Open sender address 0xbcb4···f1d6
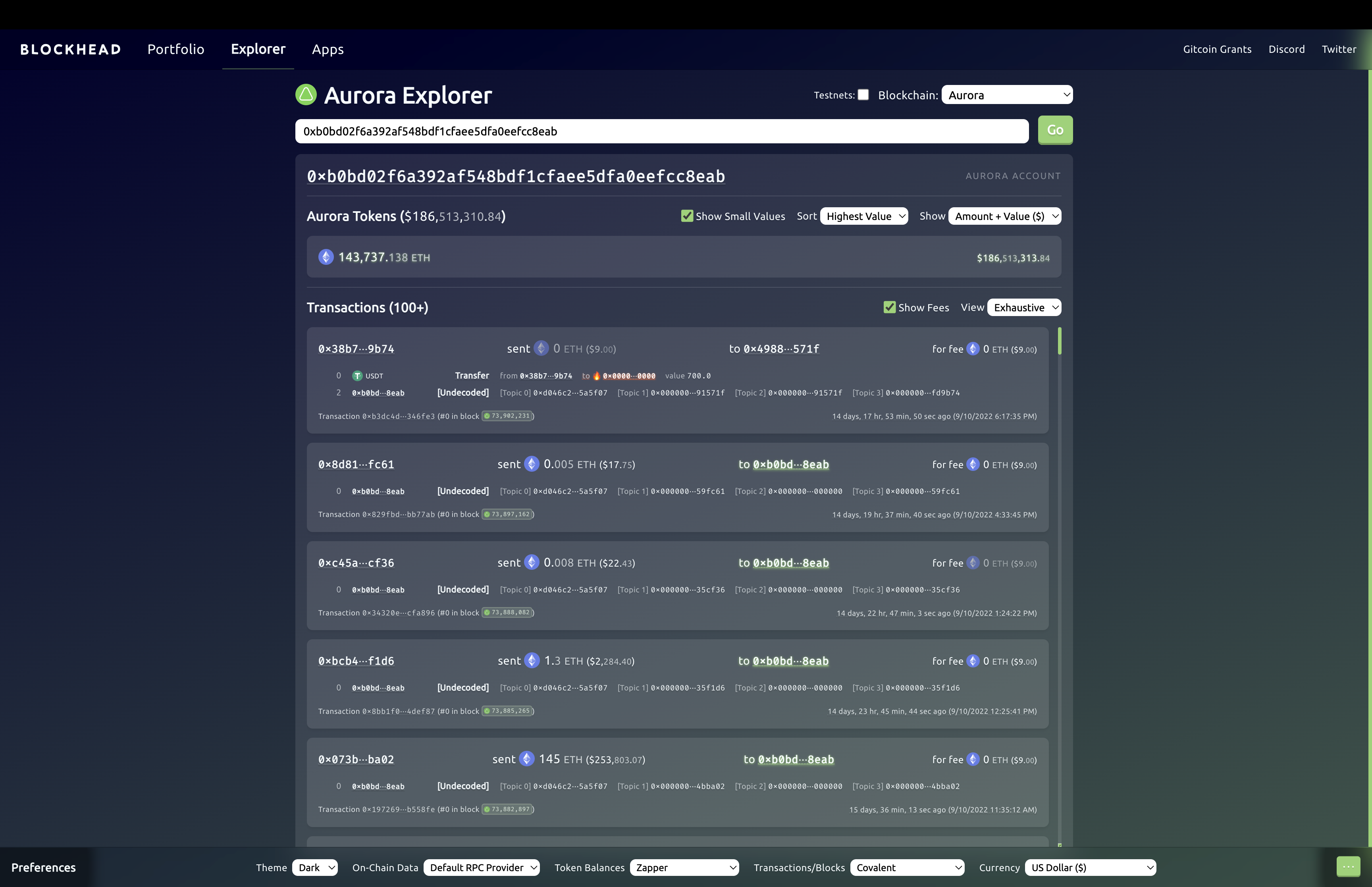Screen dimensions: 1372x887 tap(356, 661)
